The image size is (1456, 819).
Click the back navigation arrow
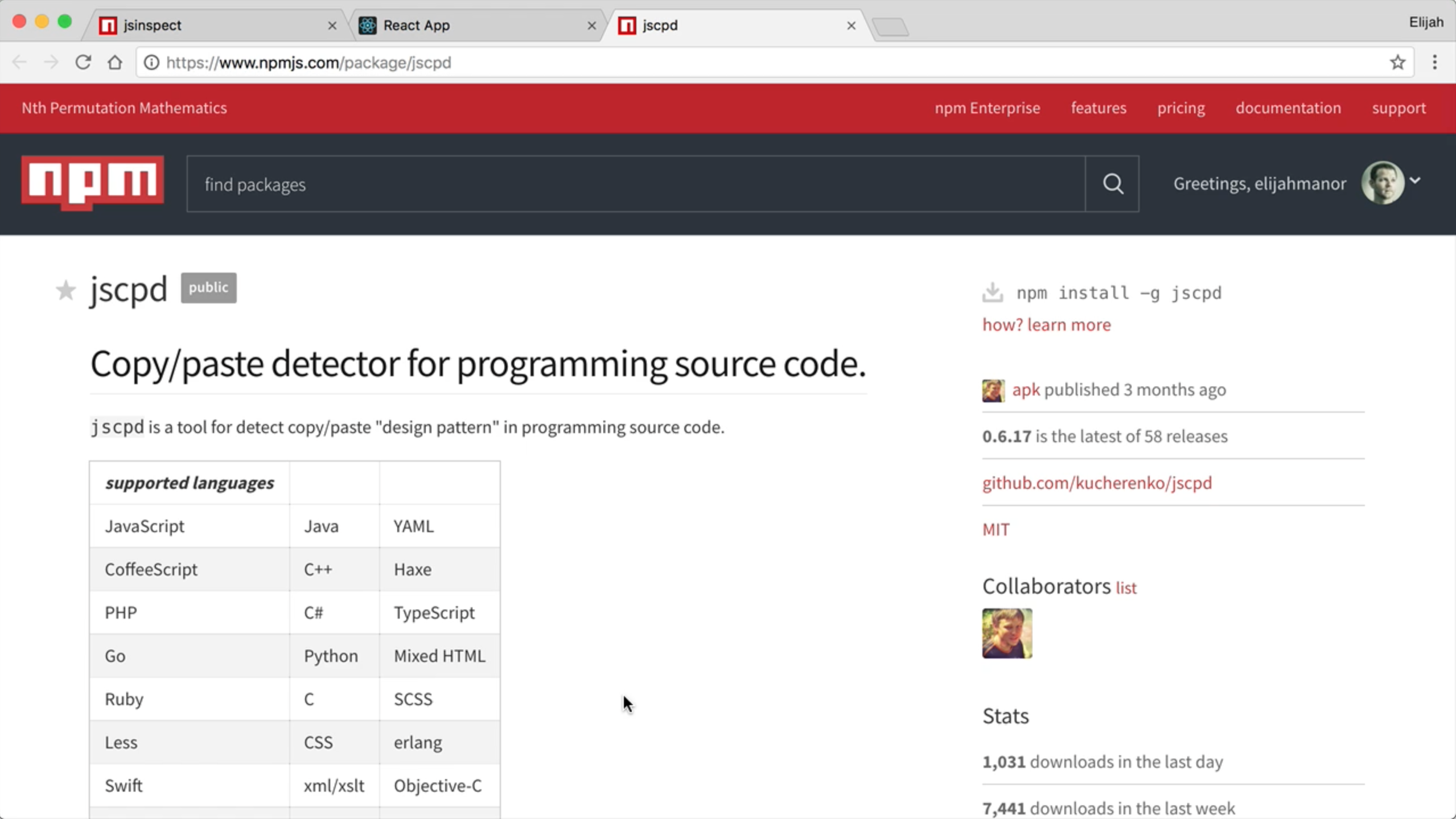[x=19, y=62]
